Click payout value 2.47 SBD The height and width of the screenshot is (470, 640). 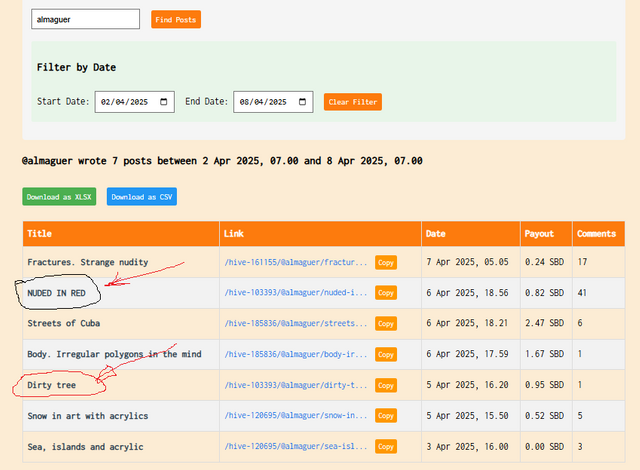click(544, 323)
